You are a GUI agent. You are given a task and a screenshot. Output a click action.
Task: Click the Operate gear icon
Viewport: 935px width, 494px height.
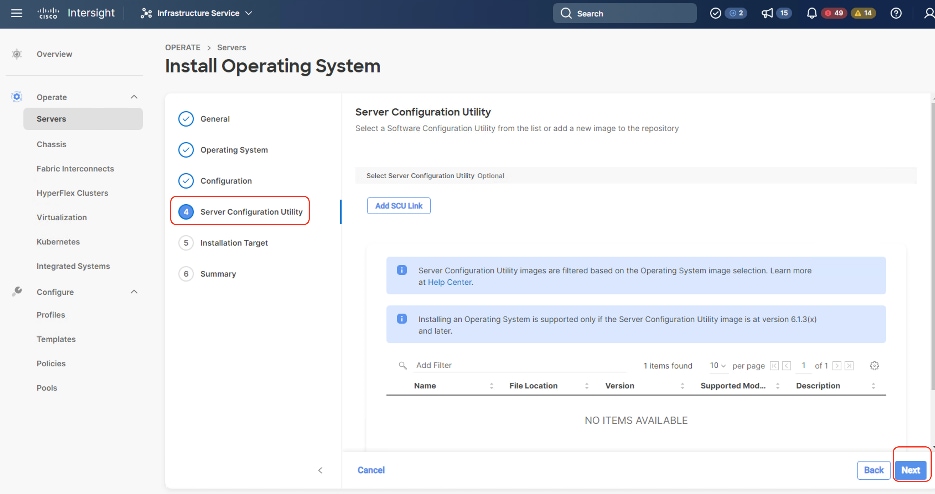[x=17, y=97]
